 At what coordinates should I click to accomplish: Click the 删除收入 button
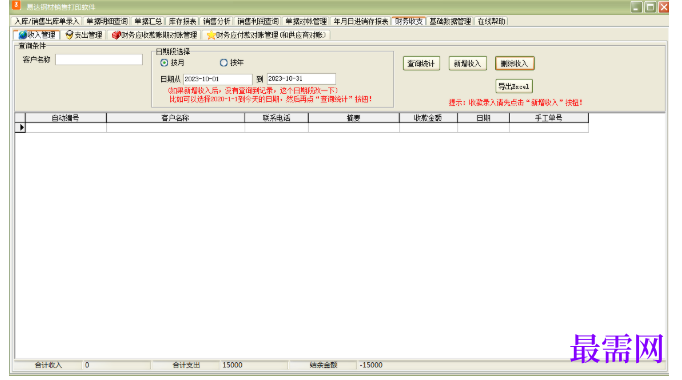point(514,63)
